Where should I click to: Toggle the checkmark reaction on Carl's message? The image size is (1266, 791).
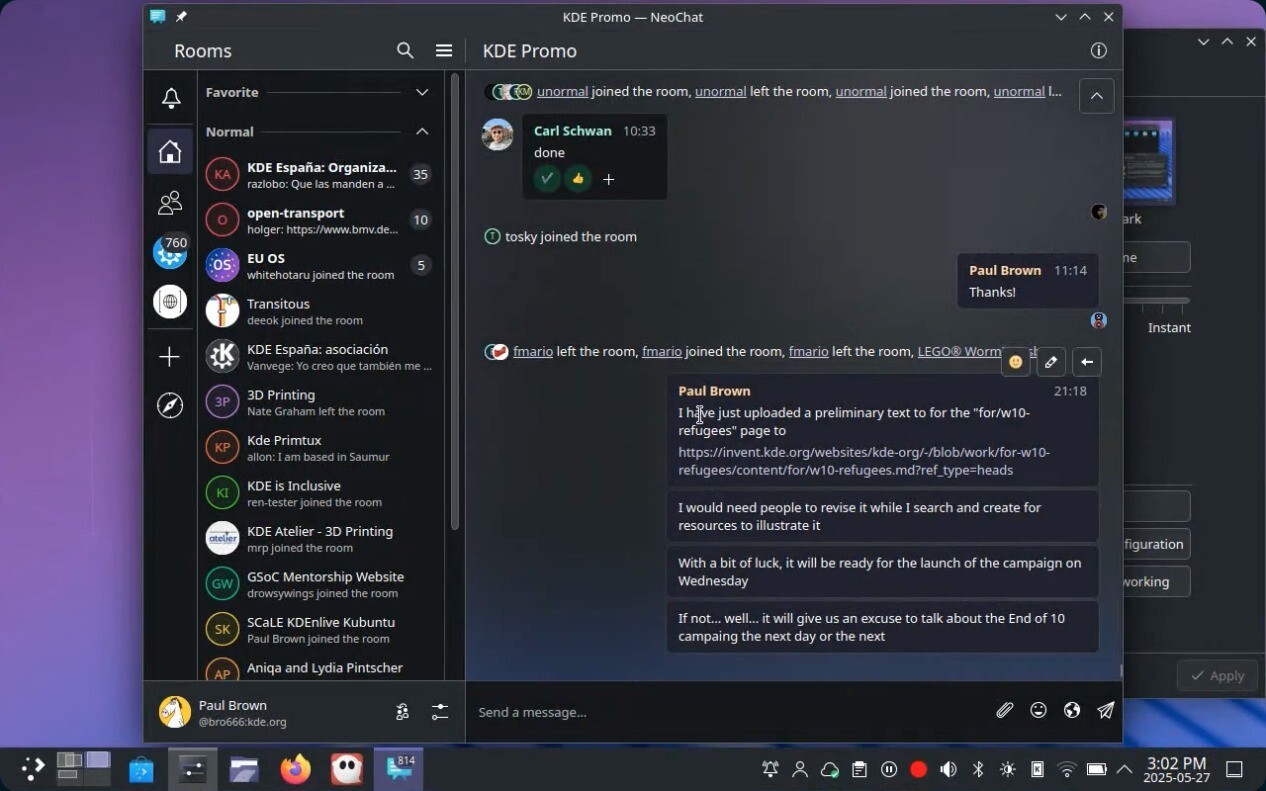[547, 179]
